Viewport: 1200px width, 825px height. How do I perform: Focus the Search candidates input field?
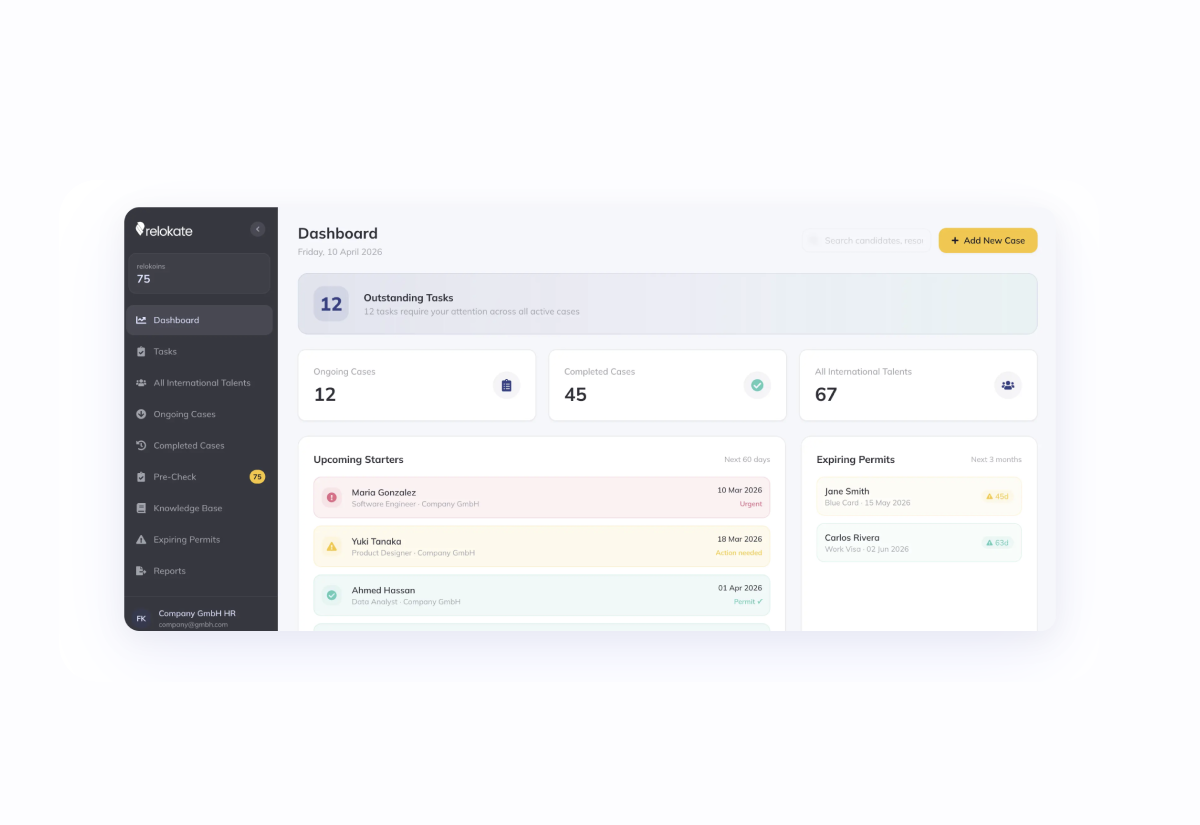pos(866,240)
